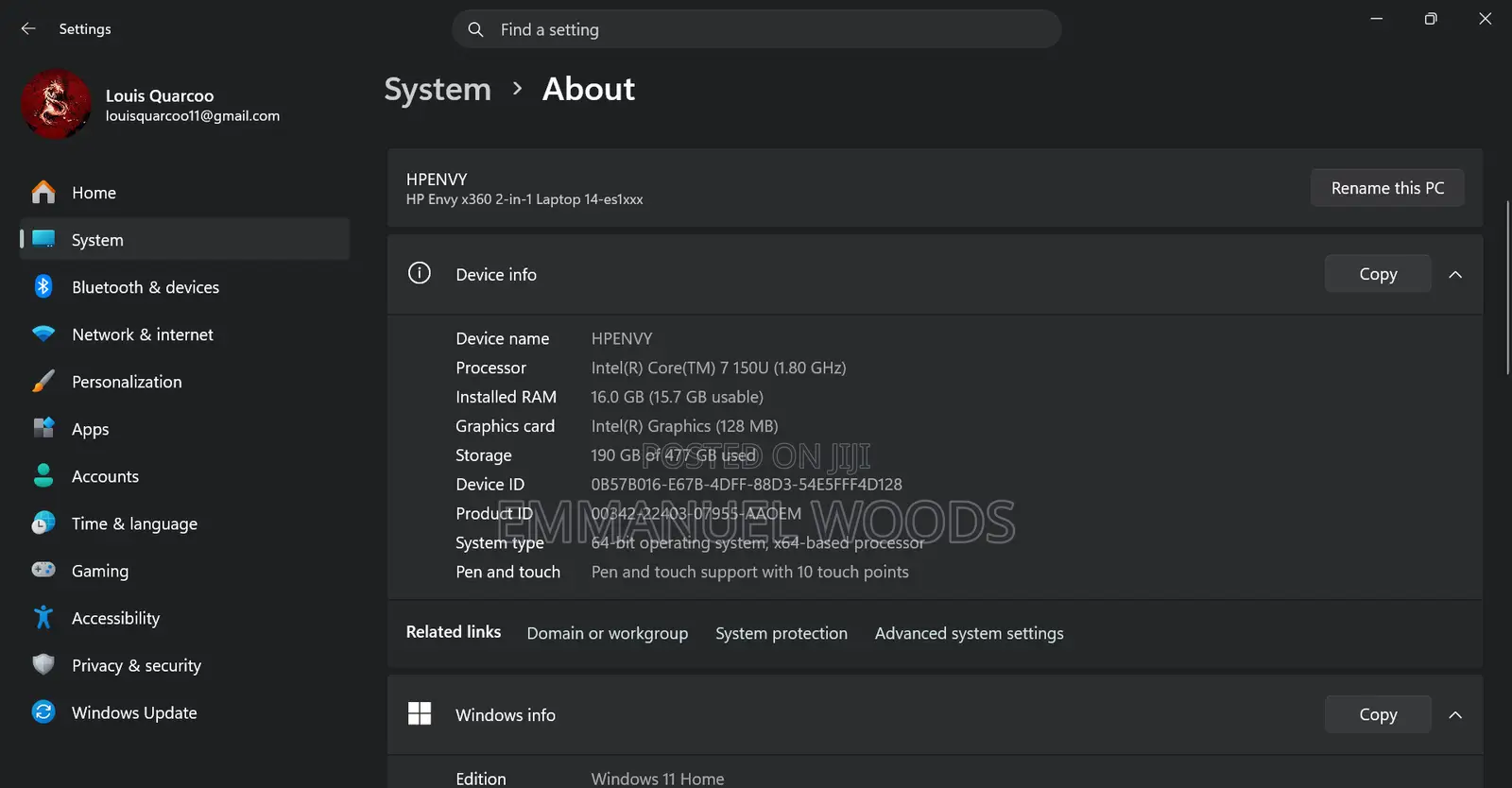Open Advanced system settings link
This screenshot has height=788, width=1512.
(969, 633)
